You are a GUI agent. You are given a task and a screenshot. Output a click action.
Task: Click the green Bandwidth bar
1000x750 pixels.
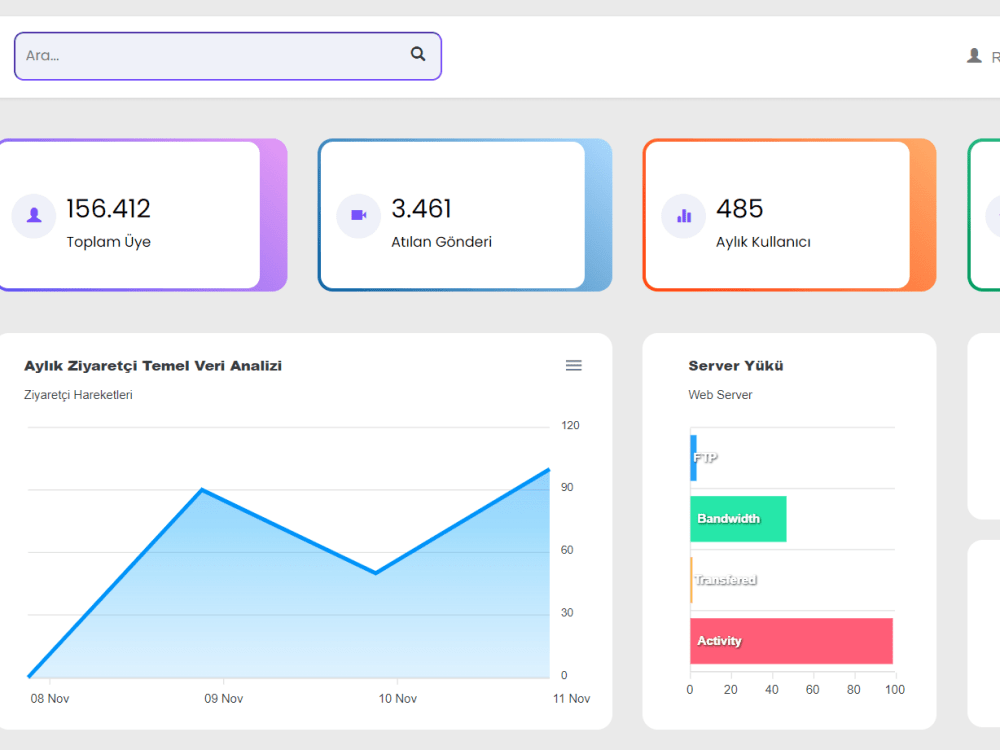click(x=738, y=518)
